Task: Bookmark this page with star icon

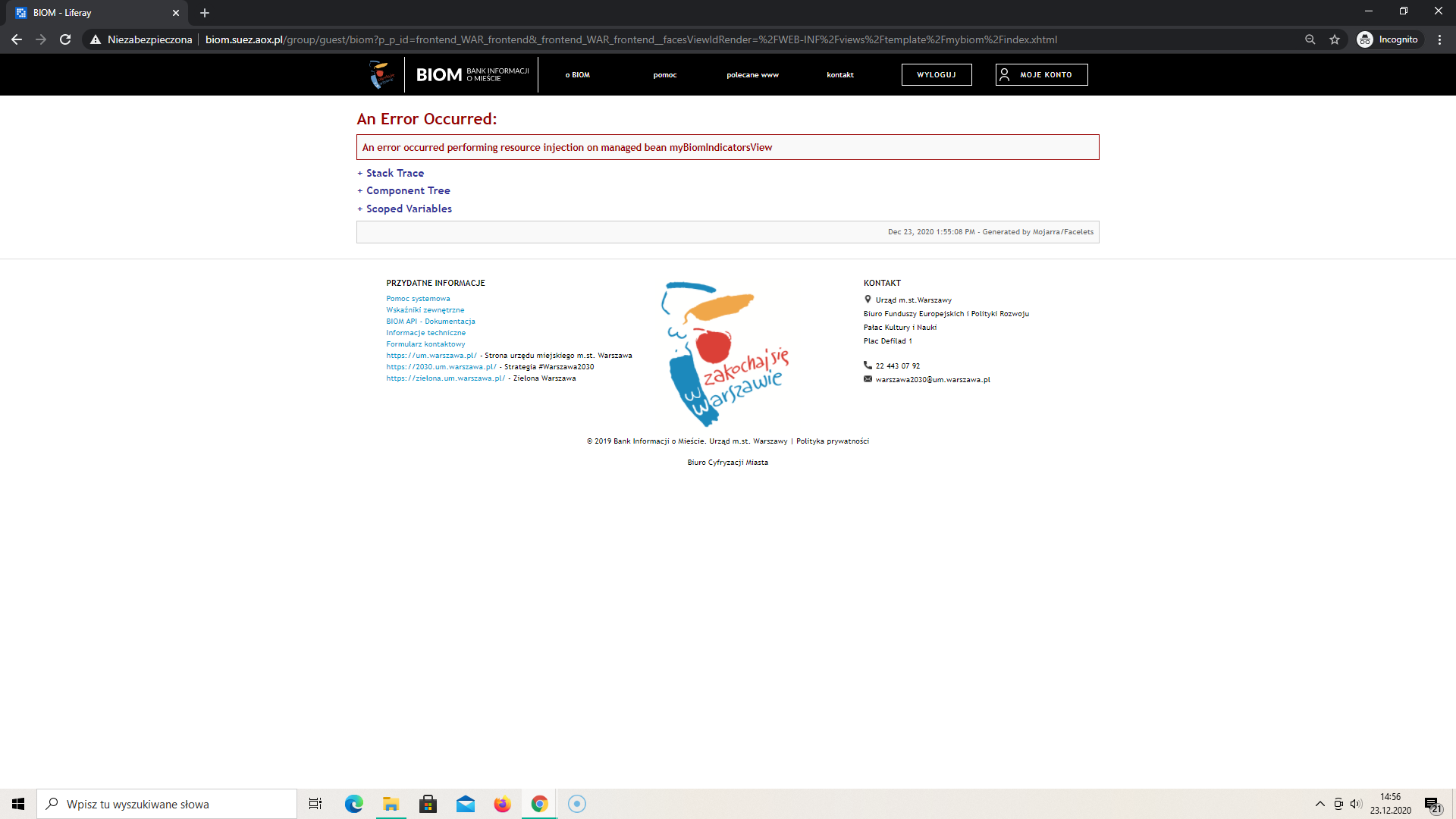Action: click(x=1335, y=39)
